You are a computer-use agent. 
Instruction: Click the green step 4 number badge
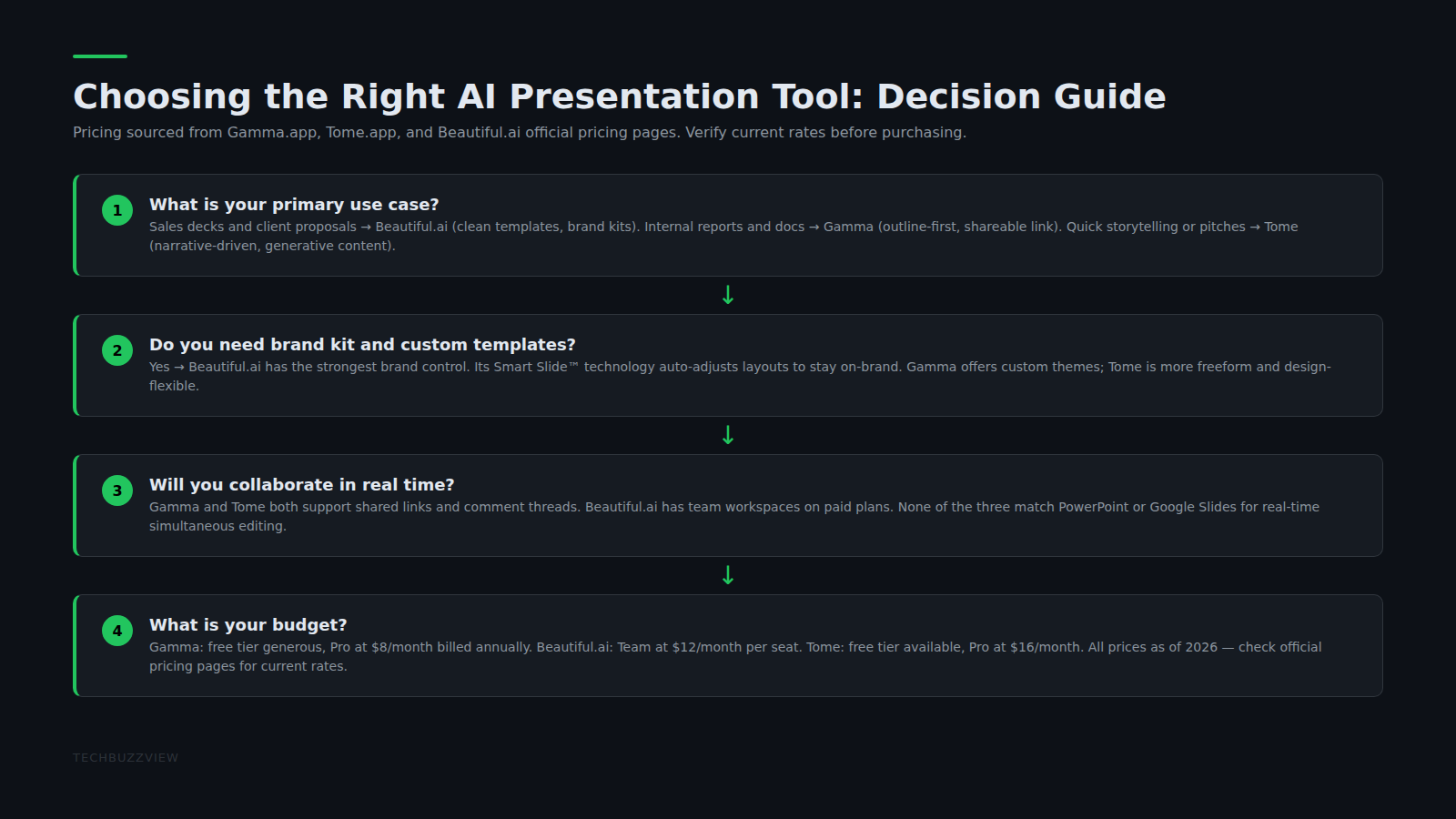[x=117, y=631]
